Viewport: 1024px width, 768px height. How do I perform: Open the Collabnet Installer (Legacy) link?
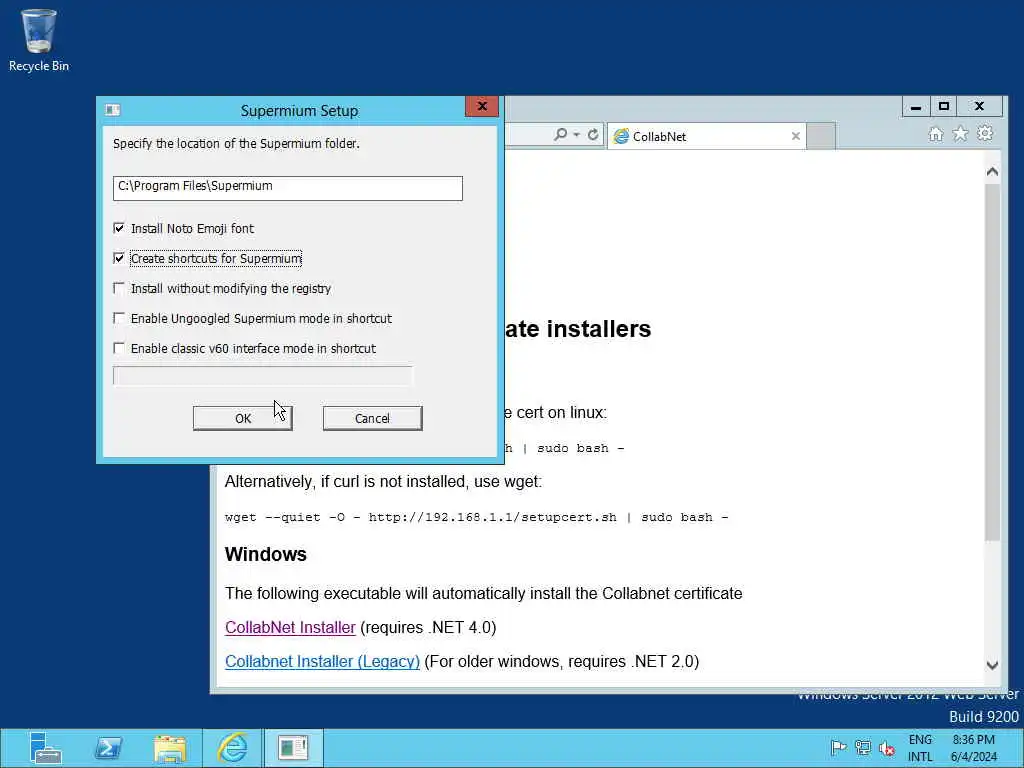322,661
